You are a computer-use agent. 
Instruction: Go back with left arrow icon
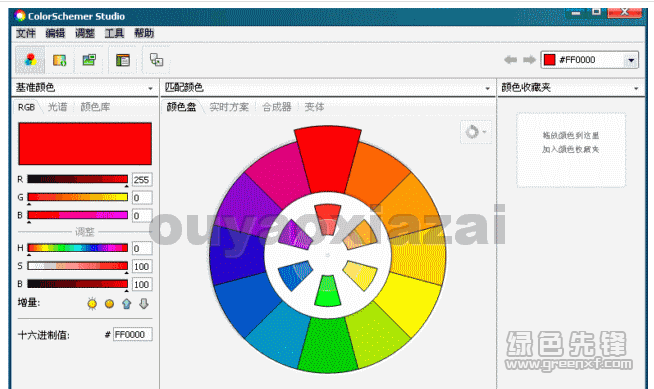tap(511, 60)
